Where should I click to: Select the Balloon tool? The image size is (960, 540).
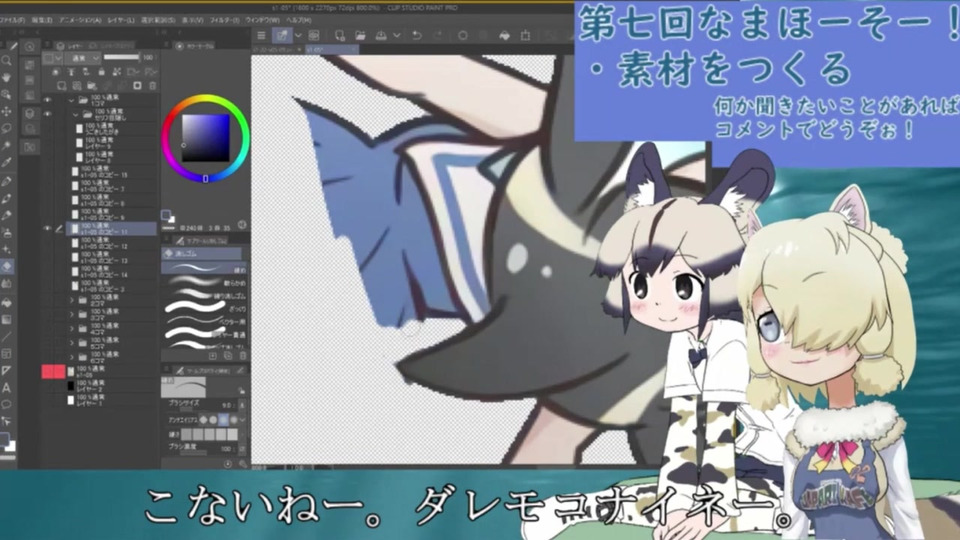(7, 404)
